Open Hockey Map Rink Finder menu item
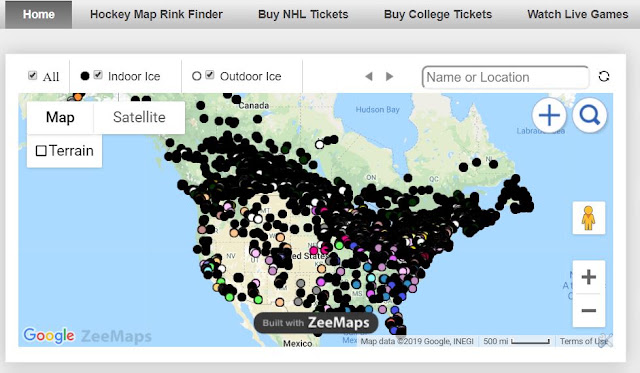The image size is (640, 373). click(x=156, y=14)
